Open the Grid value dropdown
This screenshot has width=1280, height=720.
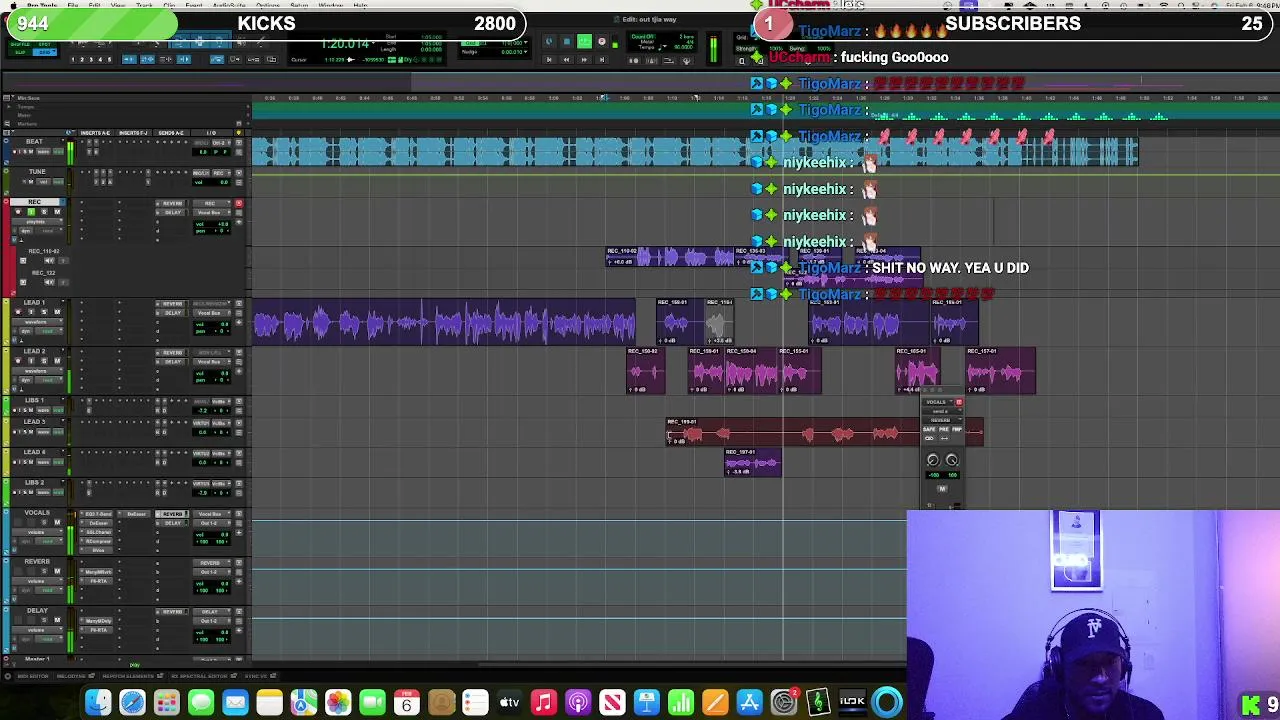(526, 43)
